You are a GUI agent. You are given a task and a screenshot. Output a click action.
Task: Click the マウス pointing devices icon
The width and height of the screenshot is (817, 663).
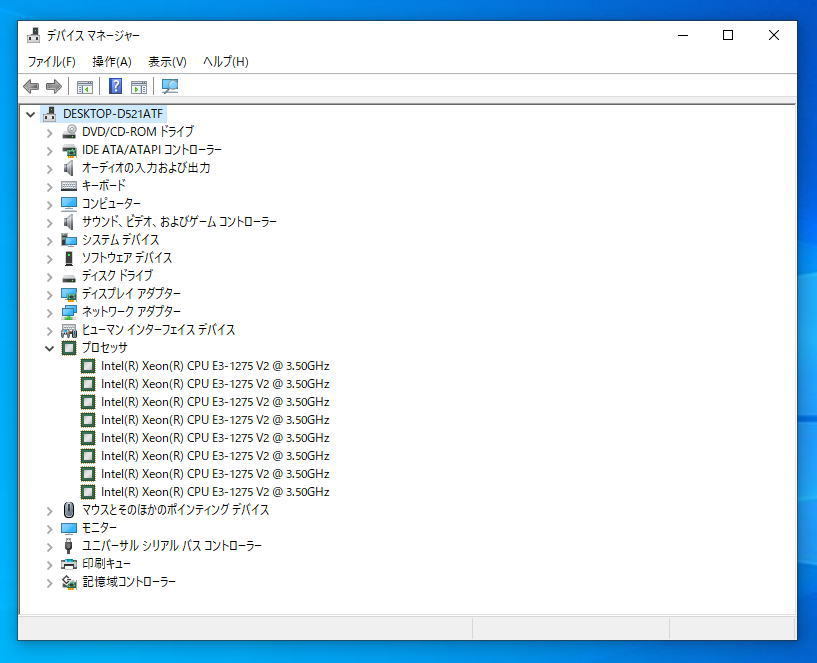click(x=69, y=510)
